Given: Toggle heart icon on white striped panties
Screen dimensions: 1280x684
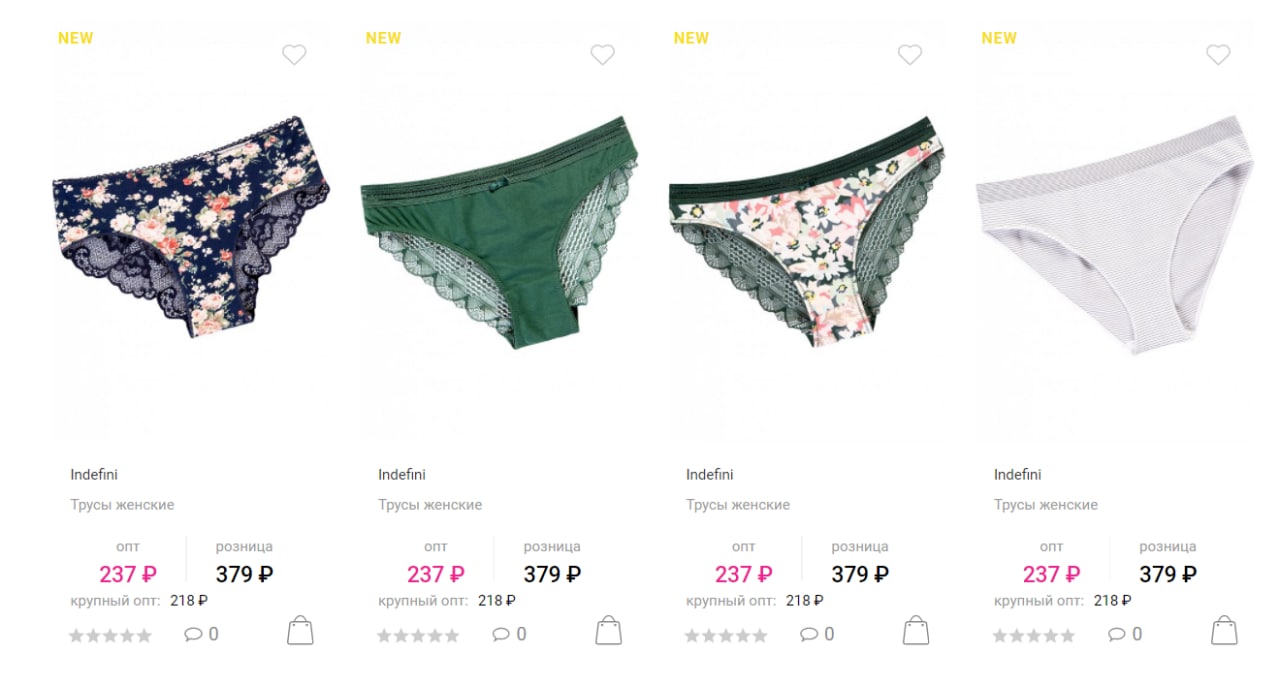Looking at the screenshot, I should point(1218,55).
